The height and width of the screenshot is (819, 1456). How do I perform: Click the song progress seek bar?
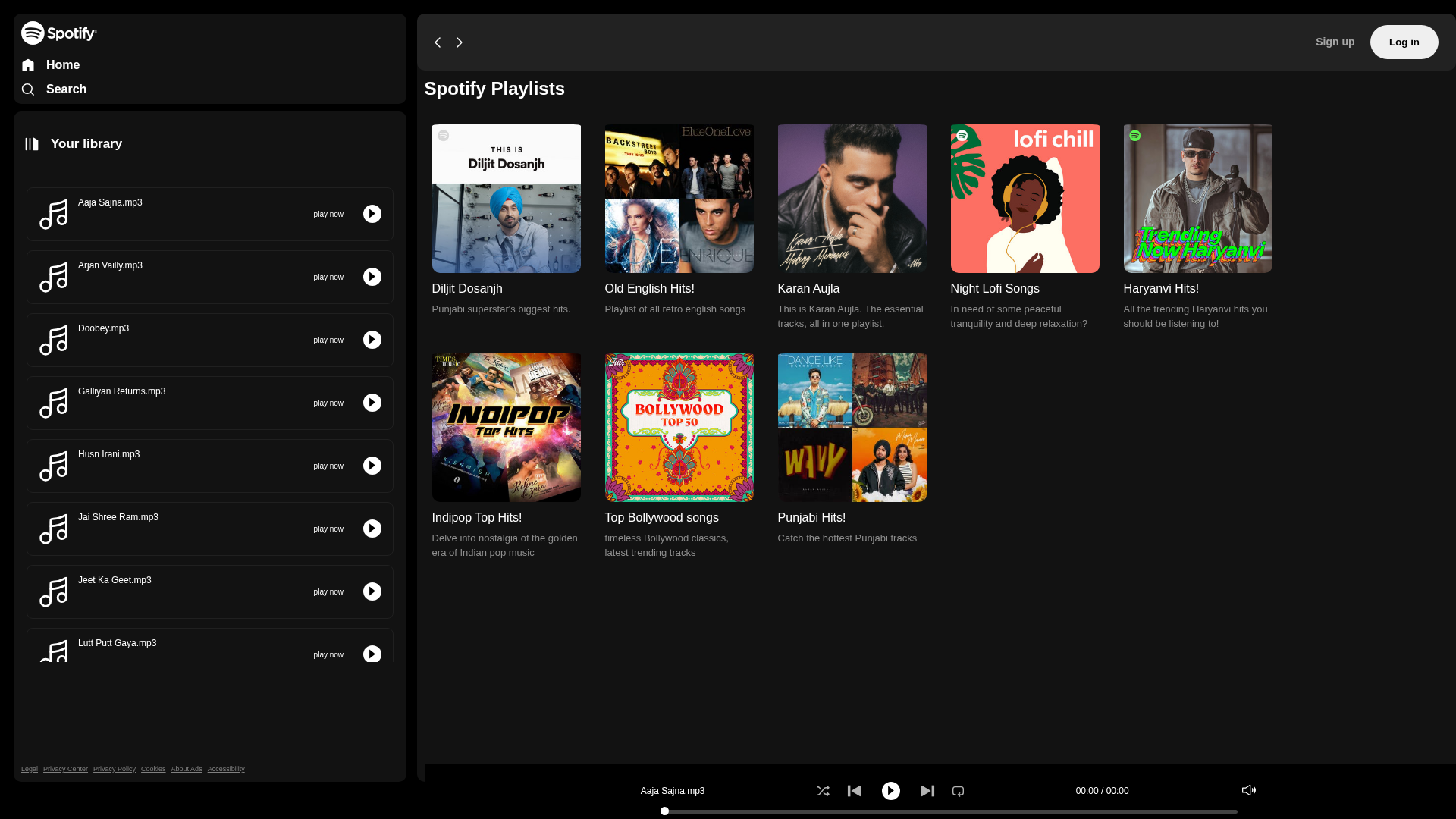point(949,811)
